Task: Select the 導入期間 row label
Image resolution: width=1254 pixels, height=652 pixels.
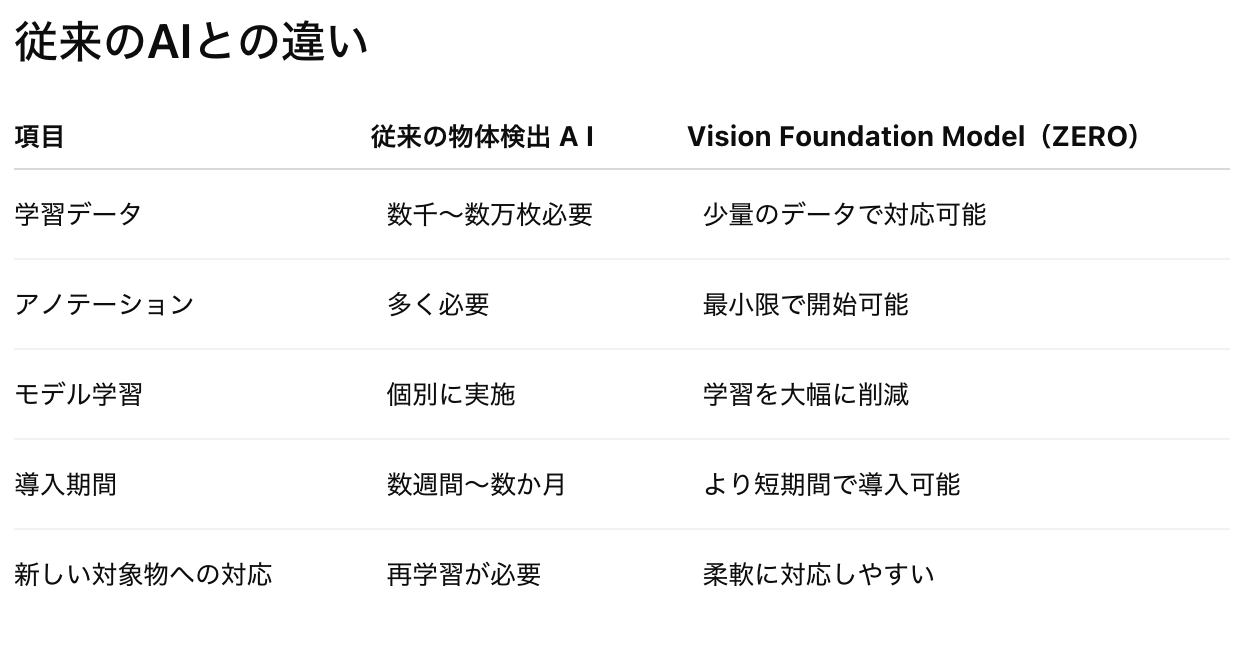Action: click(65, 484)
